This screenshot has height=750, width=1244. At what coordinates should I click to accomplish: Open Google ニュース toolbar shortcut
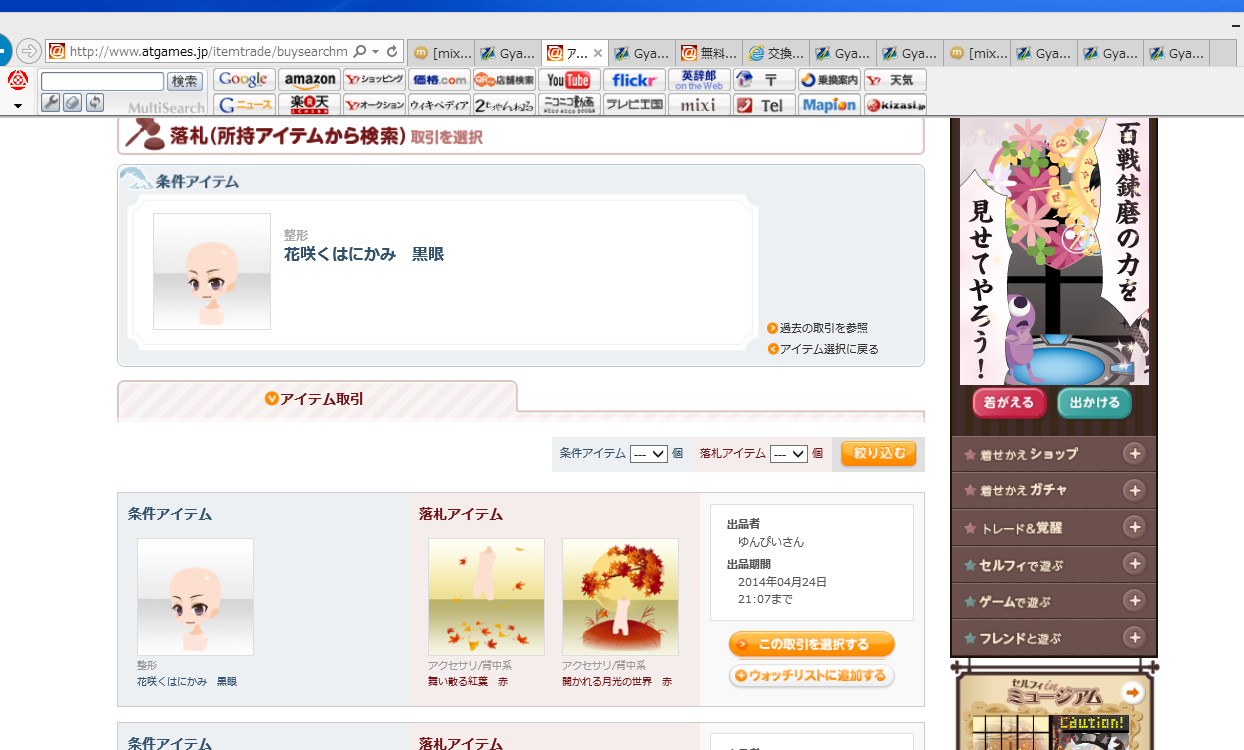click(244, 104)
